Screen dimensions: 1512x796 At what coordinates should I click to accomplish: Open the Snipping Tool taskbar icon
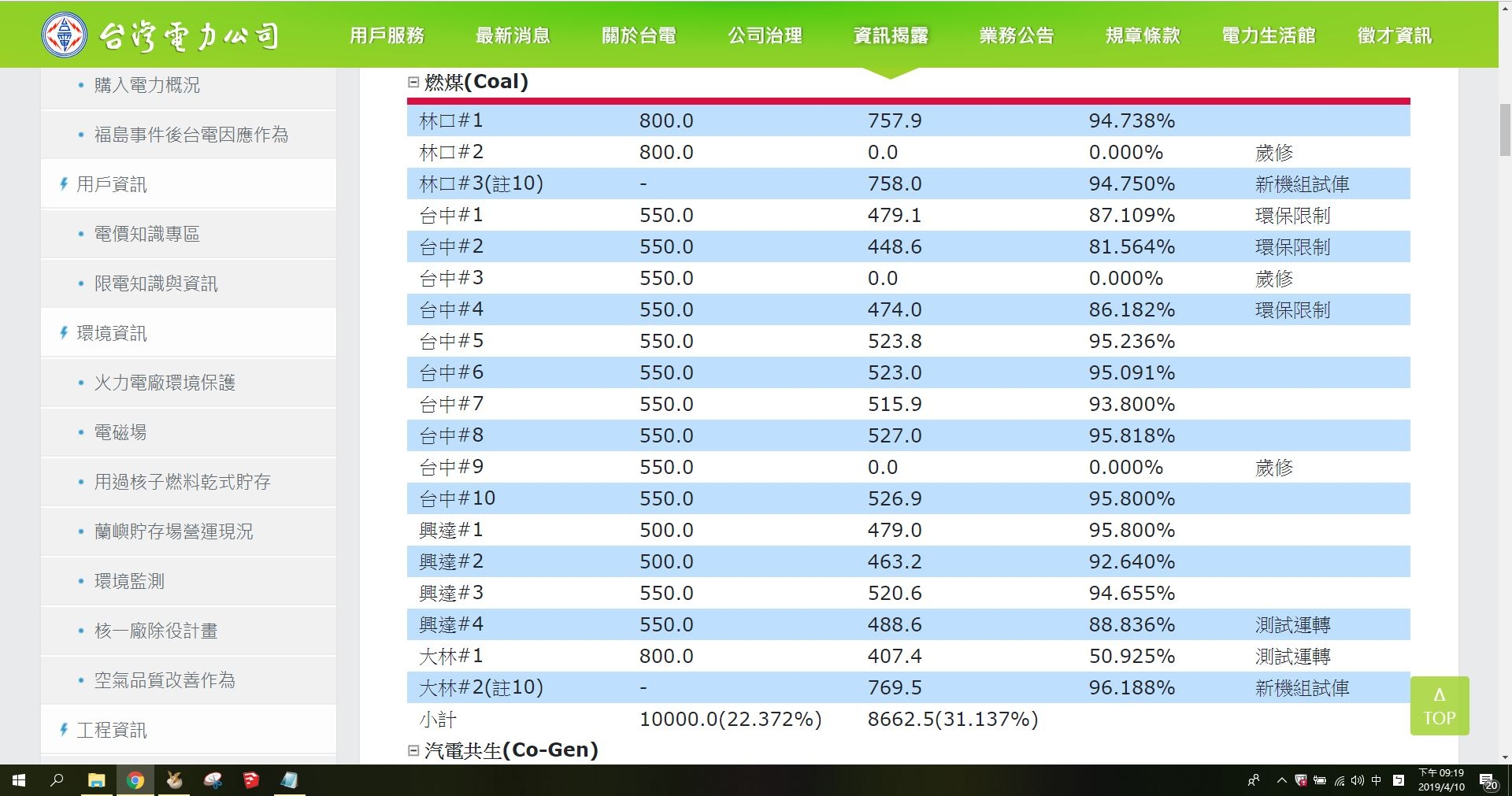tap(213, 780)
